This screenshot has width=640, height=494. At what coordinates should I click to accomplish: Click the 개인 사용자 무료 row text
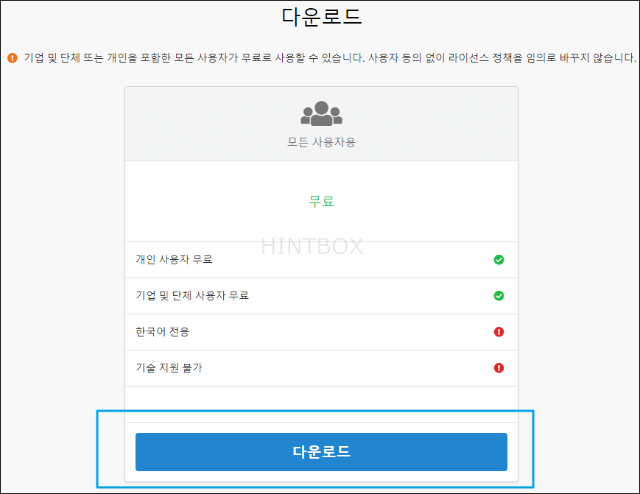tap(174, 259)
